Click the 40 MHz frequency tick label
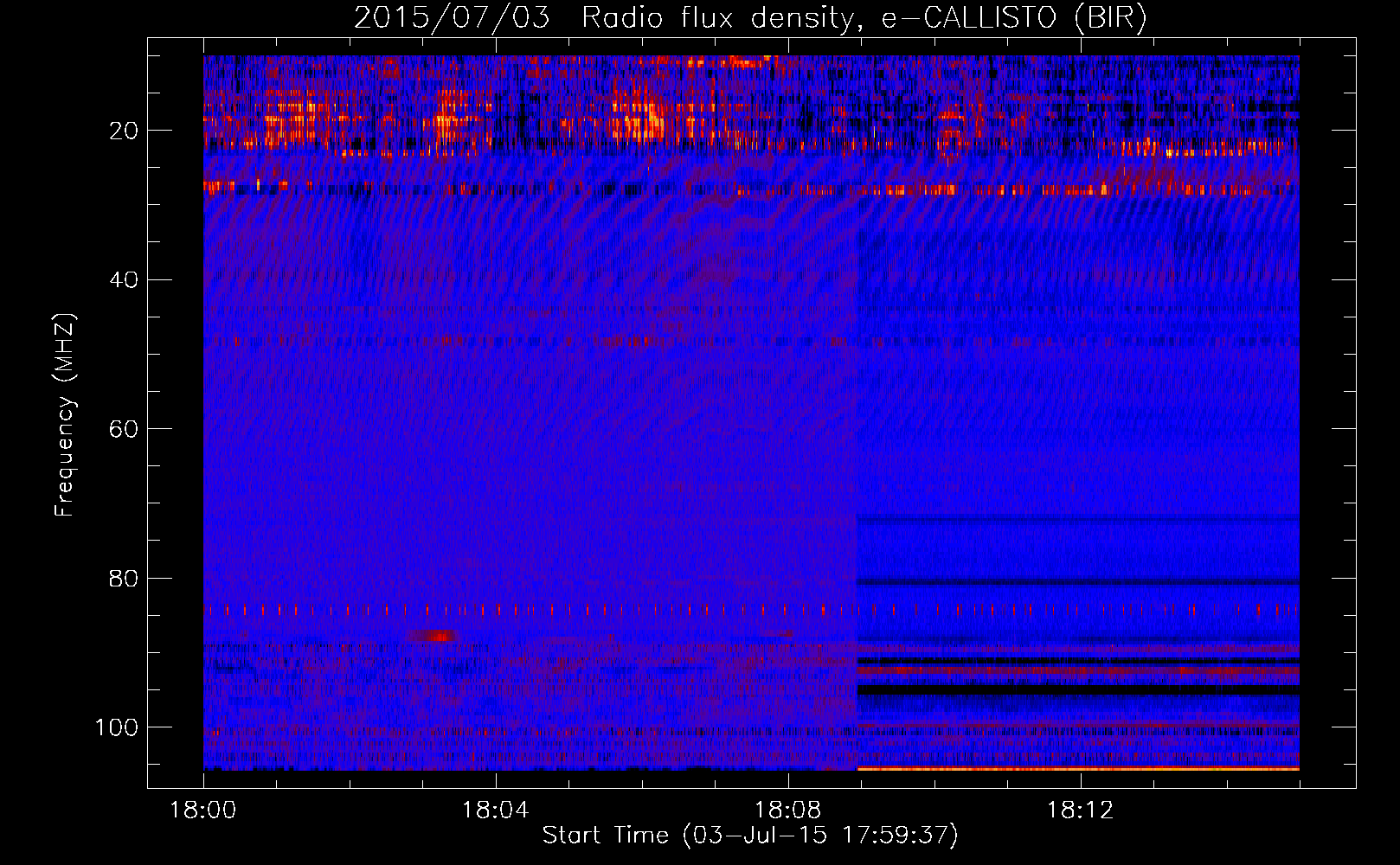 tap(124, 280)
